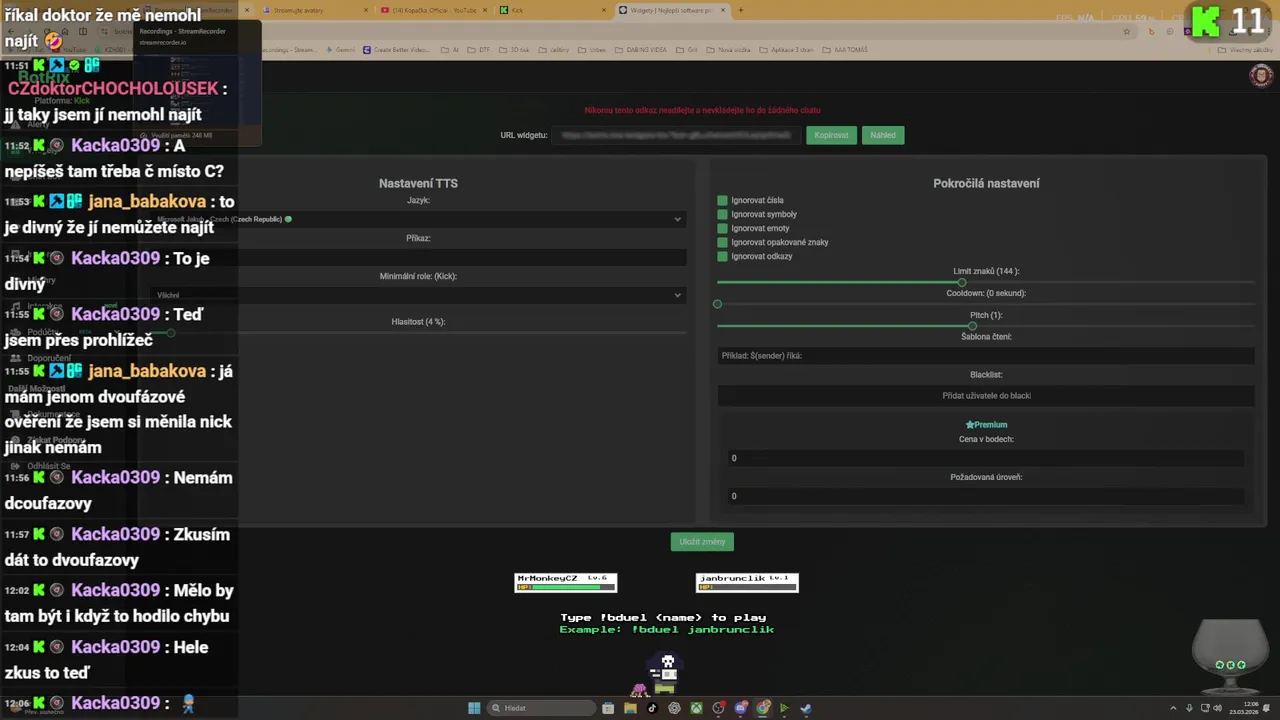Viewport: 1280px width, 720px height.
Task: Click the glass goblet overlay widget
Action: click(x=1230, y=657)
